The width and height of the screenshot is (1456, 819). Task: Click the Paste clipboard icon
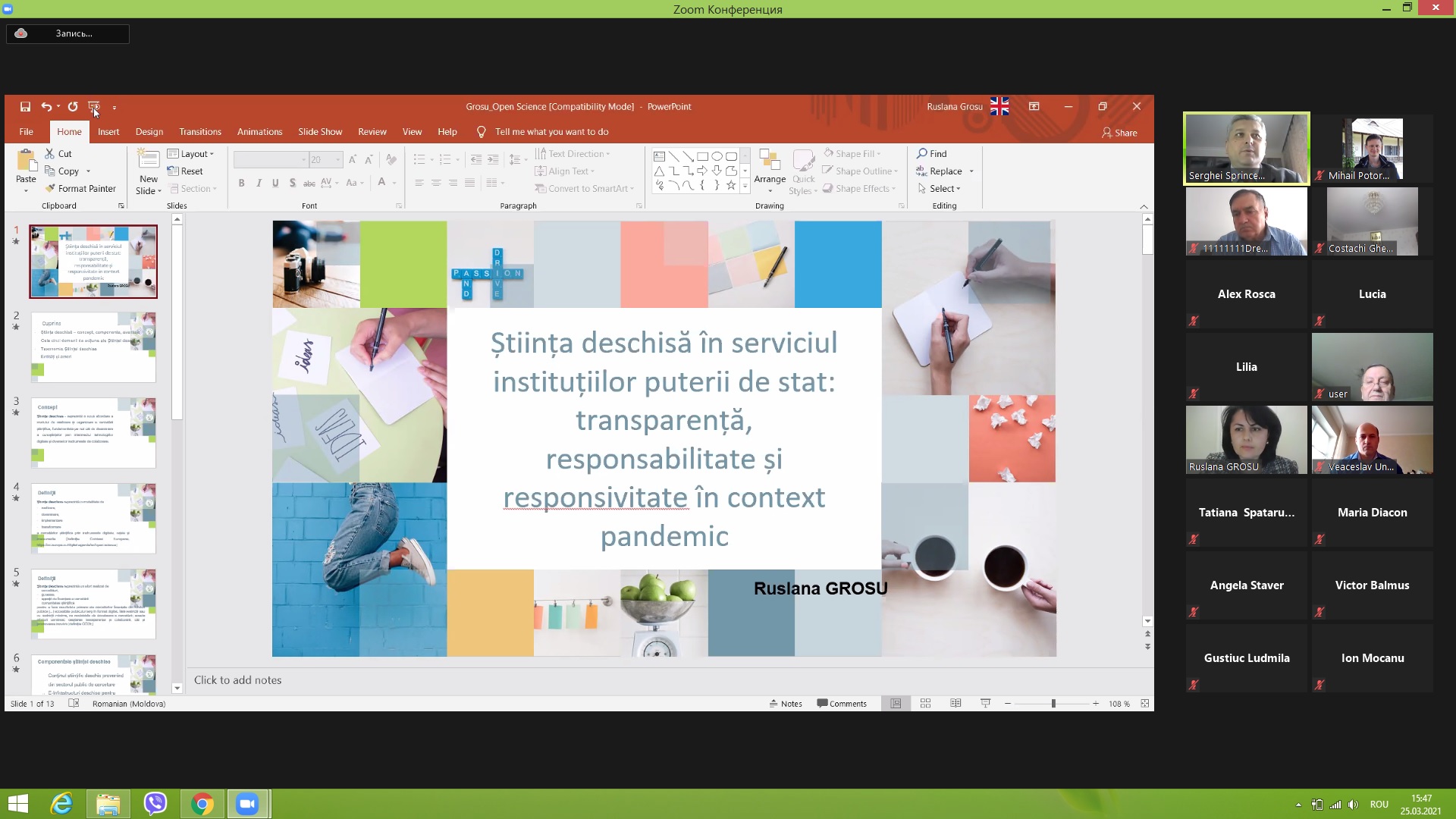pos(26,162)
